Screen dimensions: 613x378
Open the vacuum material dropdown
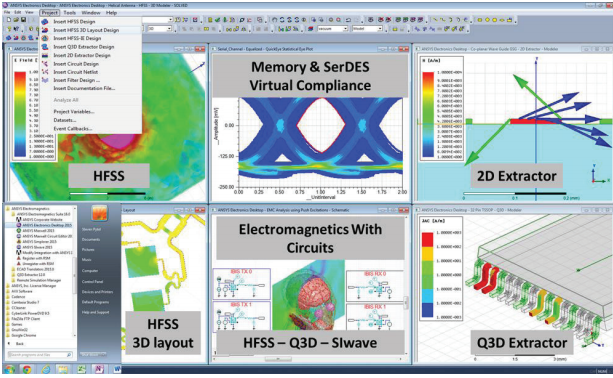[x=332, y=29]
